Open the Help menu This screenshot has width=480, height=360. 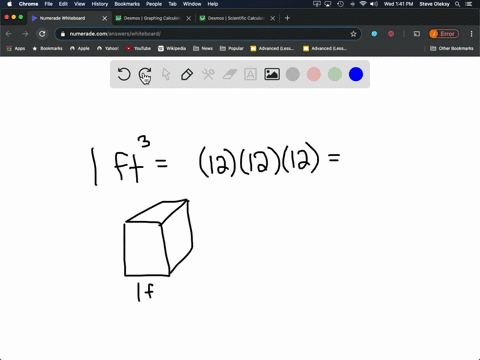coord(213,4)
